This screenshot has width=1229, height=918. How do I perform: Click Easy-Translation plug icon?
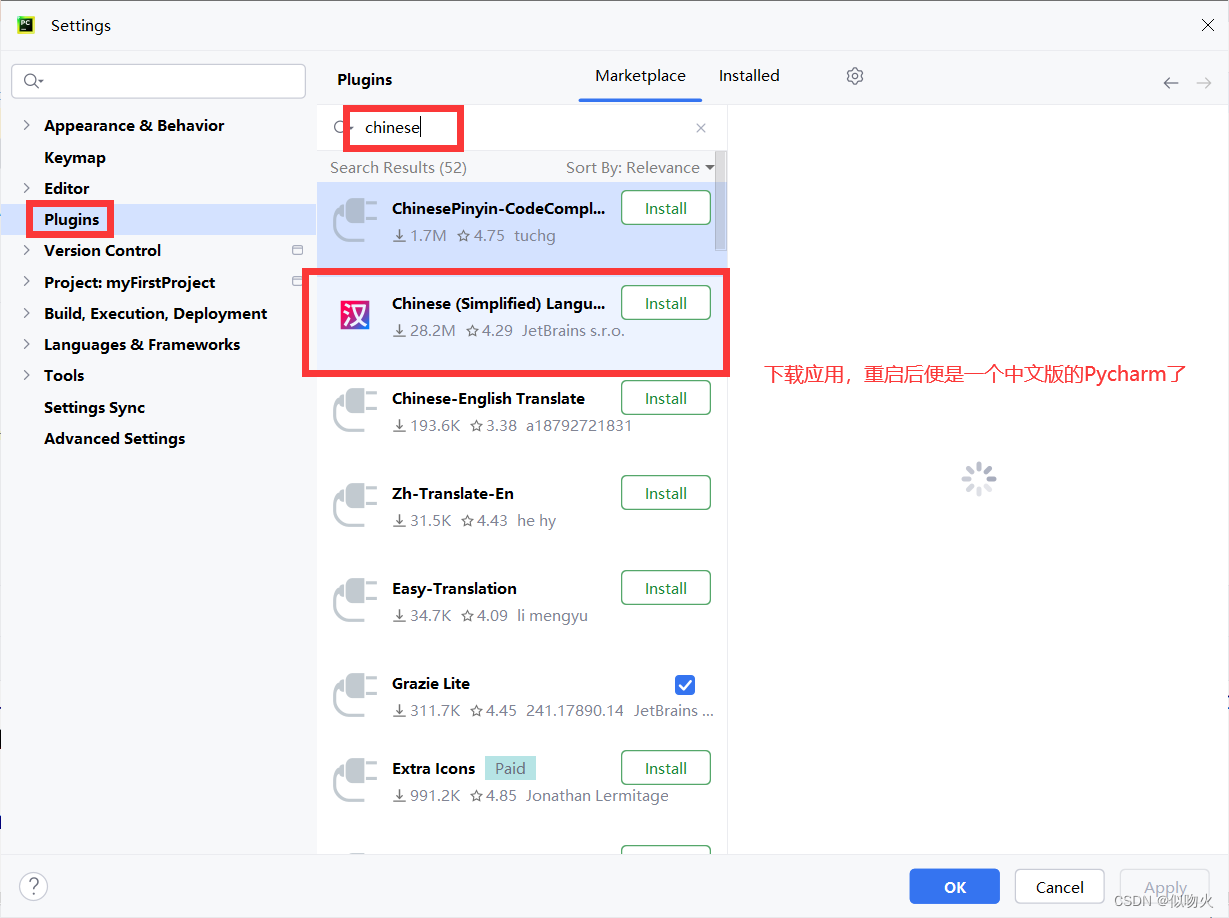(x=354, y=601)
